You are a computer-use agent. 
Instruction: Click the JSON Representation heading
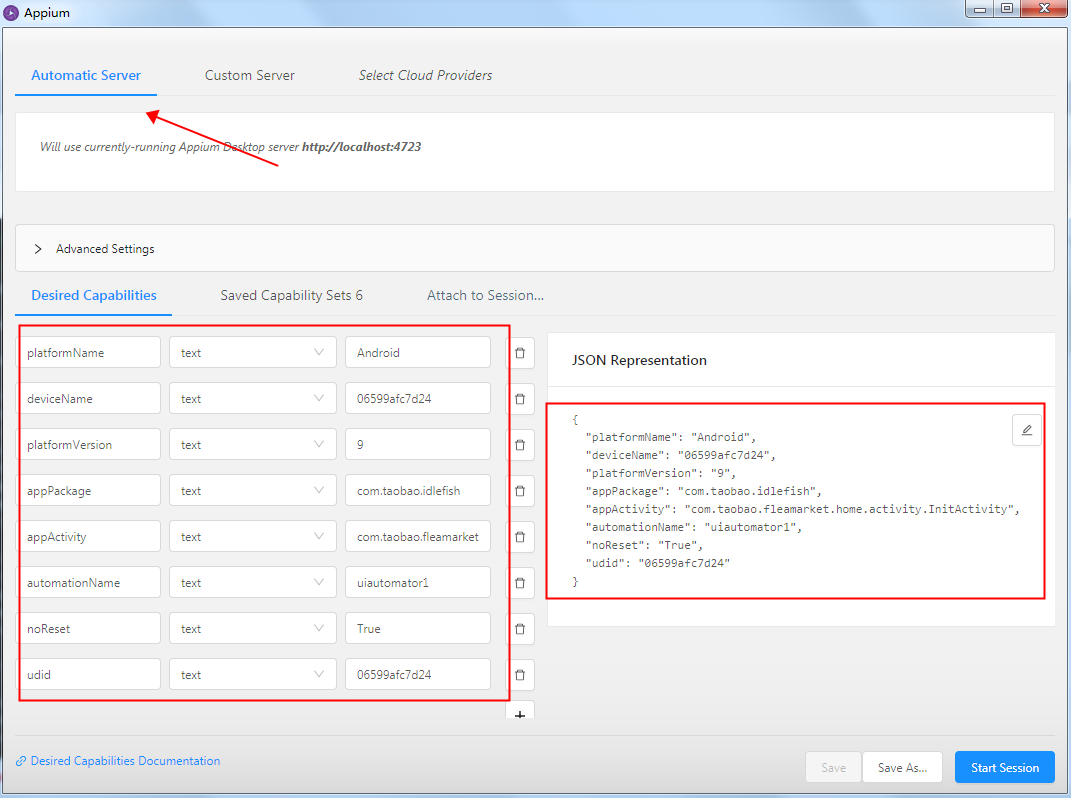coord(639,360)
